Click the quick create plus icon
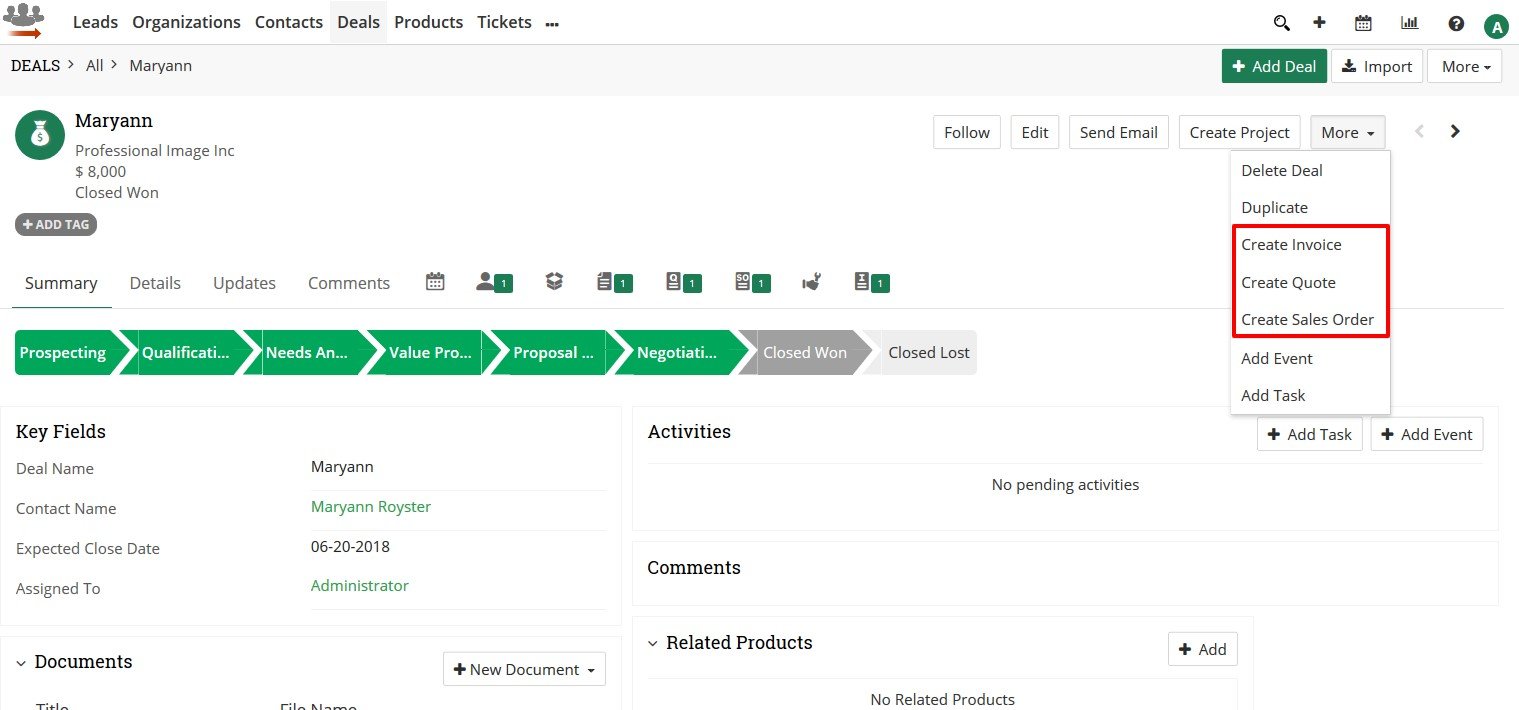This screenshot has height=710, width=1519. pyautogui.click(x=1319, y=23)
